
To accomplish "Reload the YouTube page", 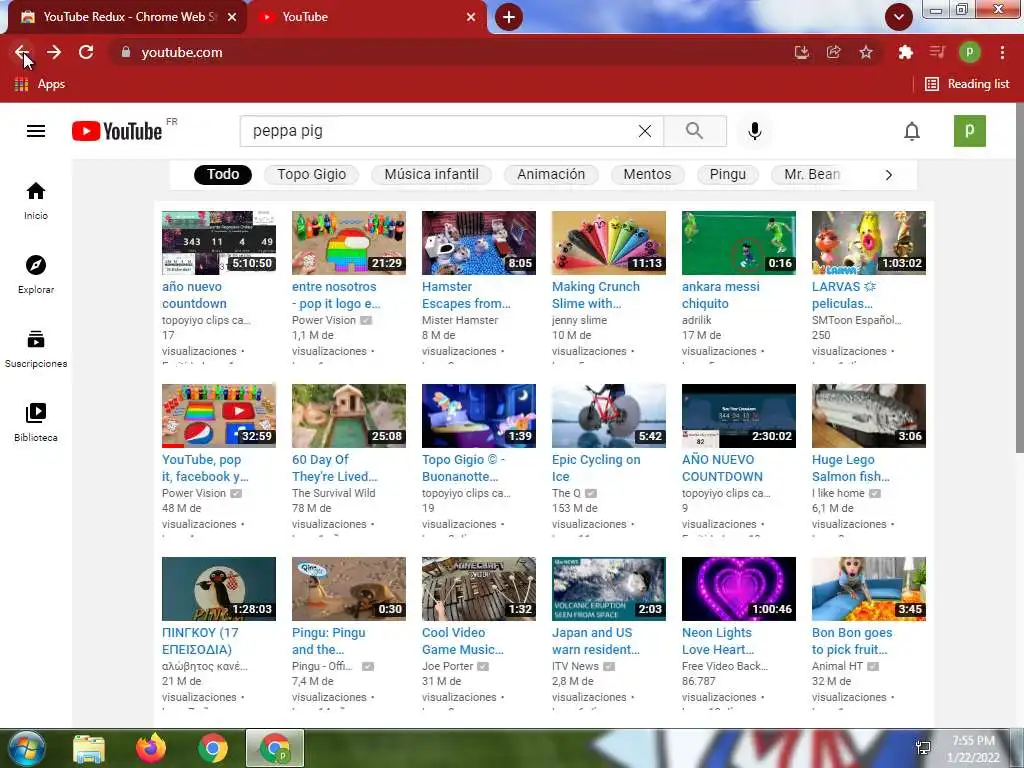I will tap(86, 52).
